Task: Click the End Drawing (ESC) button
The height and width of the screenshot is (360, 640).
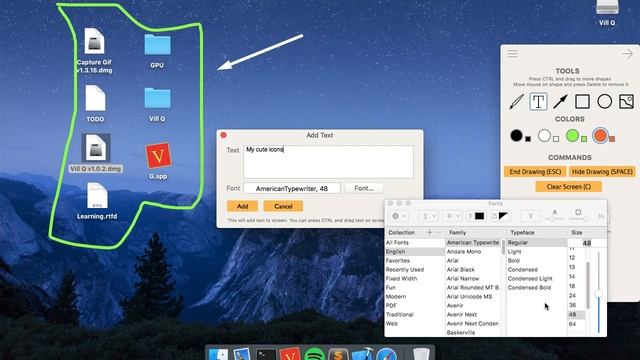Action: (x=535, y=172)
